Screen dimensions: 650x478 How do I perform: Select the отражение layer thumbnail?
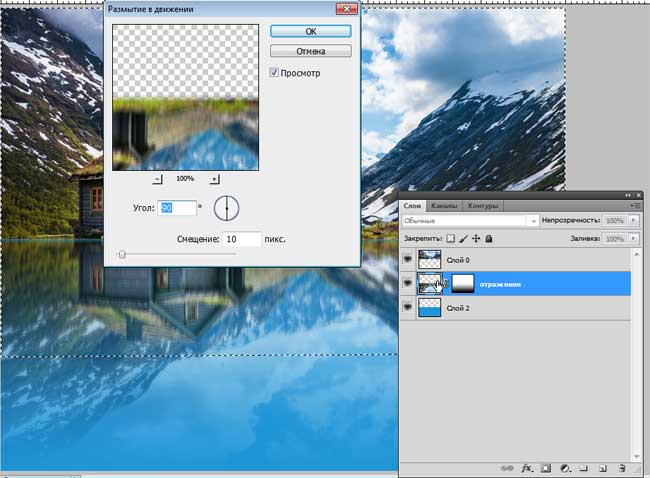pyautogui.click(x=429, y=284)
